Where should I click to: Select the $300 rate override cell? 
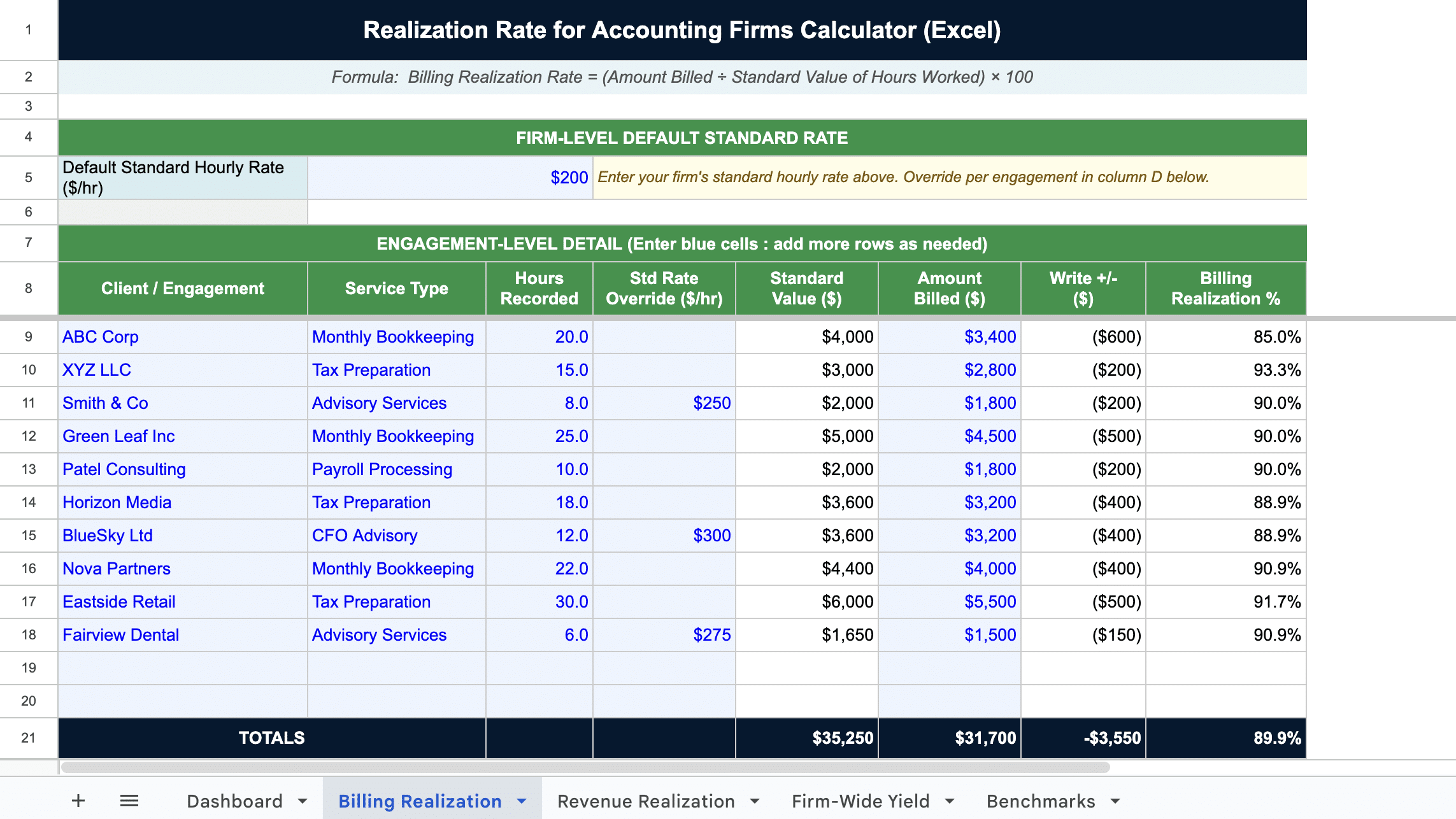point(664,536)
